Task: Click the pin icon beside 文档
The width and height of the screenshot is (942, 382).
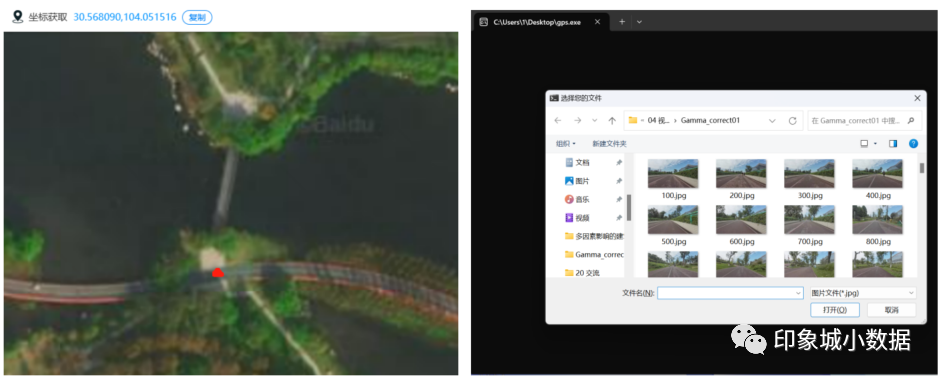Action: 619,162
